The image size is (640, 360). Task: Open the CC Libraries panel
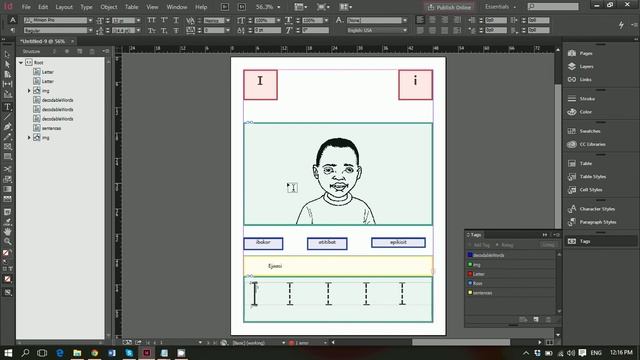pyautogui.click(x=587, y=144)
